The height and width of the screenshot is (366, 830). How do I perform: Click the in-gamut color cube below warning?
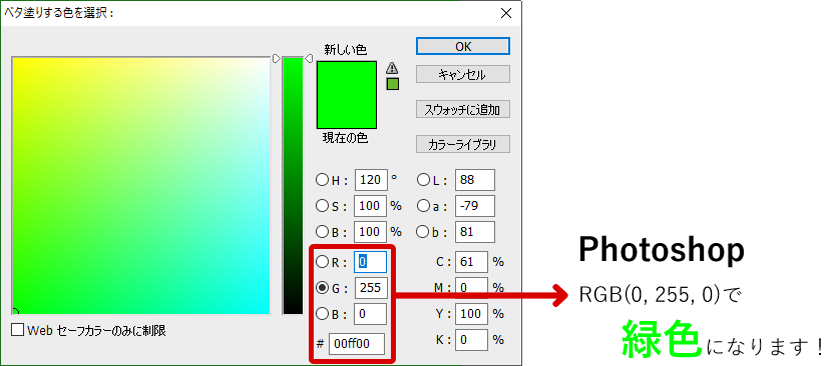[392, 84]
